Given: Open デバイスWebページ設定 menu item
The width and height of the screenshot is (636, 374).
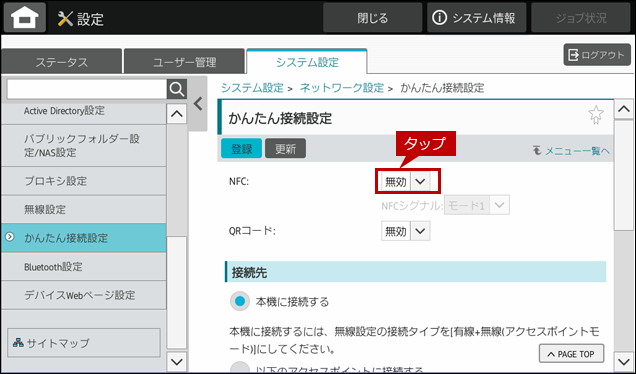Looking at the screenshot, I should 84,295.
